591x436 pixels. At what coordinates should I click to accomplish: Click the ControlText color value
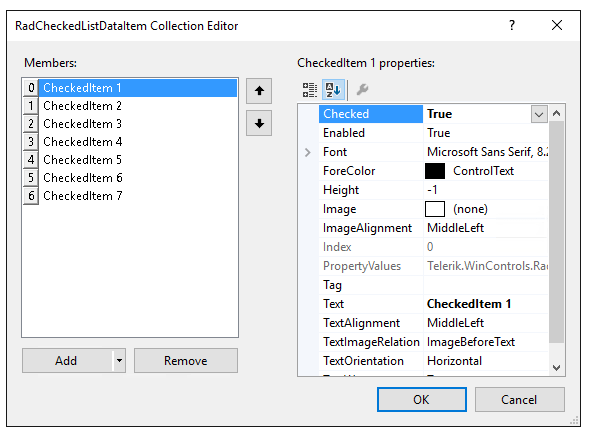tap(483, 171)
